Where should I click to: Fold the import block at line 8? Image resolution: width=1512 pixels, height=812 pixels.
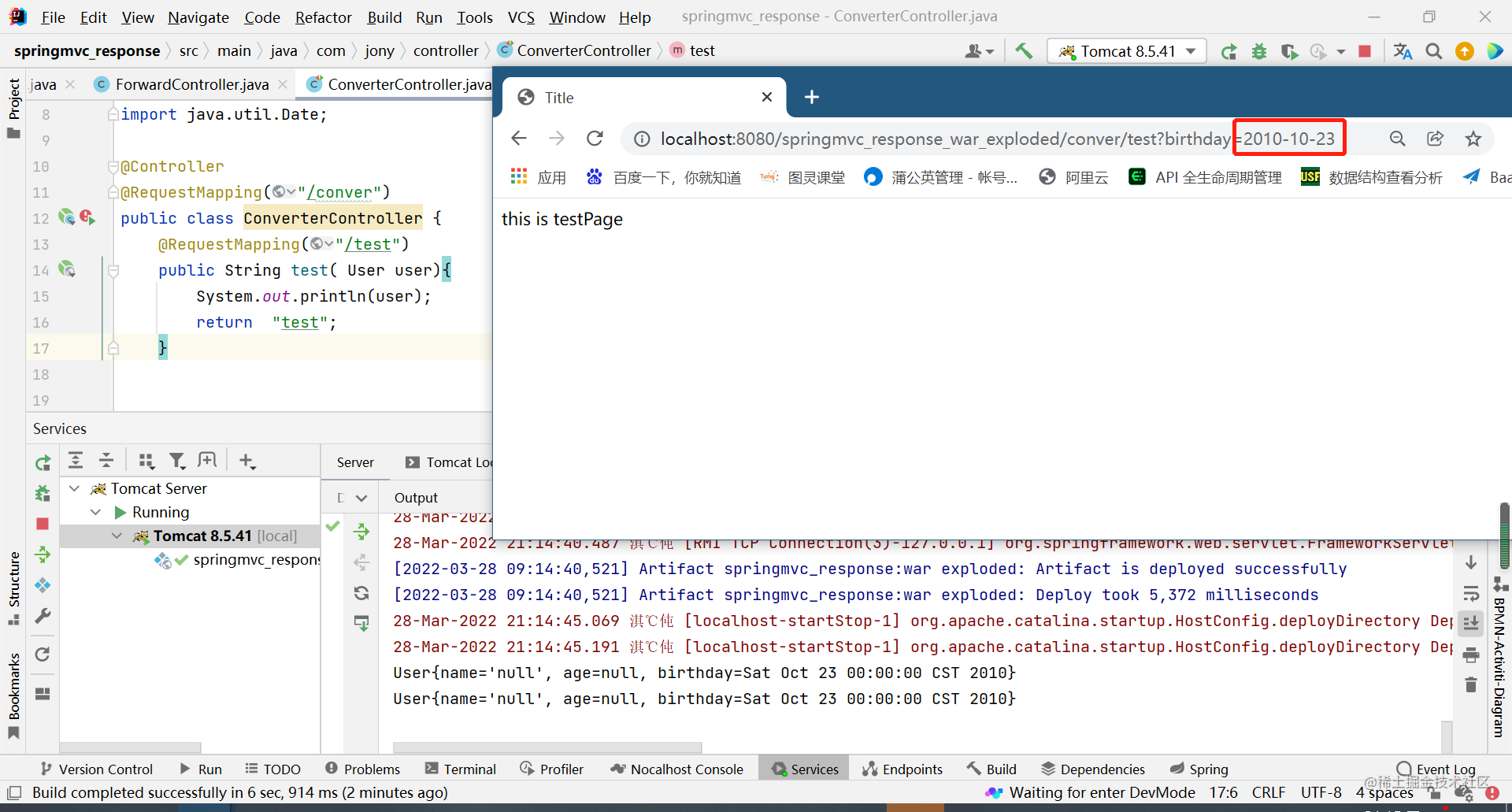(x=113, y=114)
